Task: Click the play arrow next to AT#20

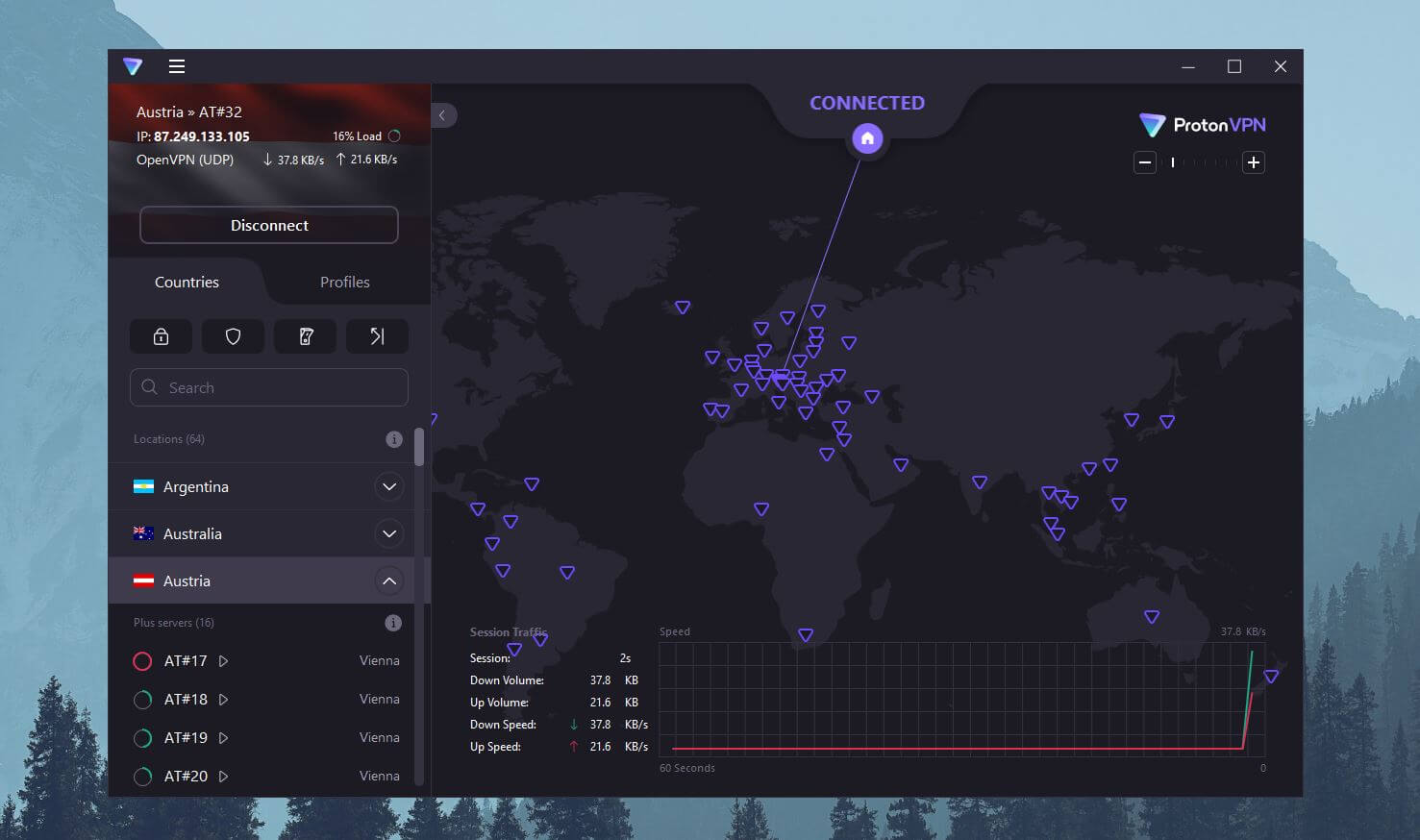Action: [223, 777]
